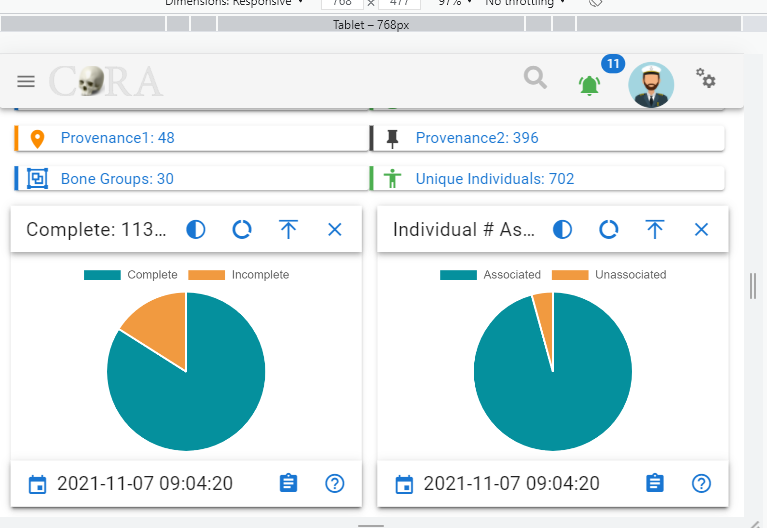Collapse the Complete card with up arrow
The width and height of the screenshot is (767, 528).
click(288, 230)
